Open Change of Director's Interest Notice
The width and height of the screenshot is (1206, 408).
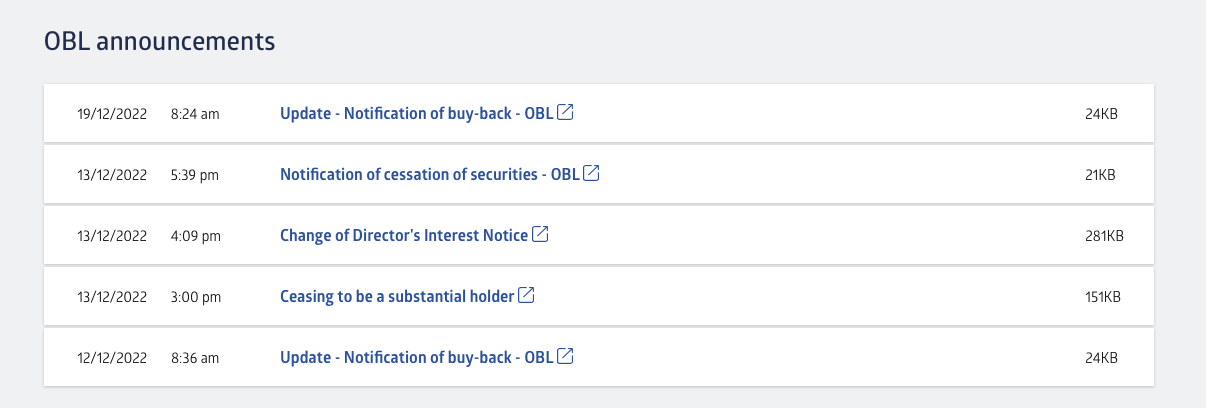404,235
